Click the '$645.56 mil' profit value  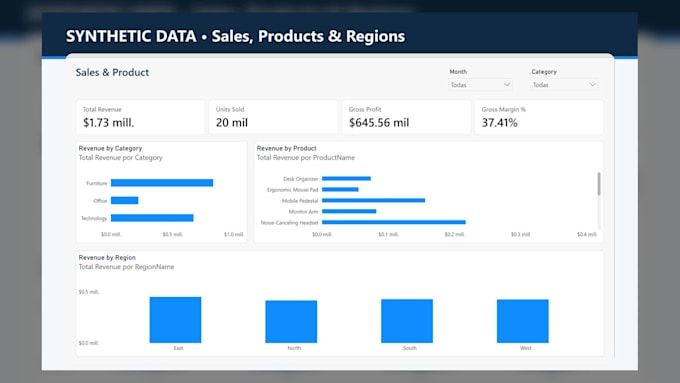tap(379, 123)
